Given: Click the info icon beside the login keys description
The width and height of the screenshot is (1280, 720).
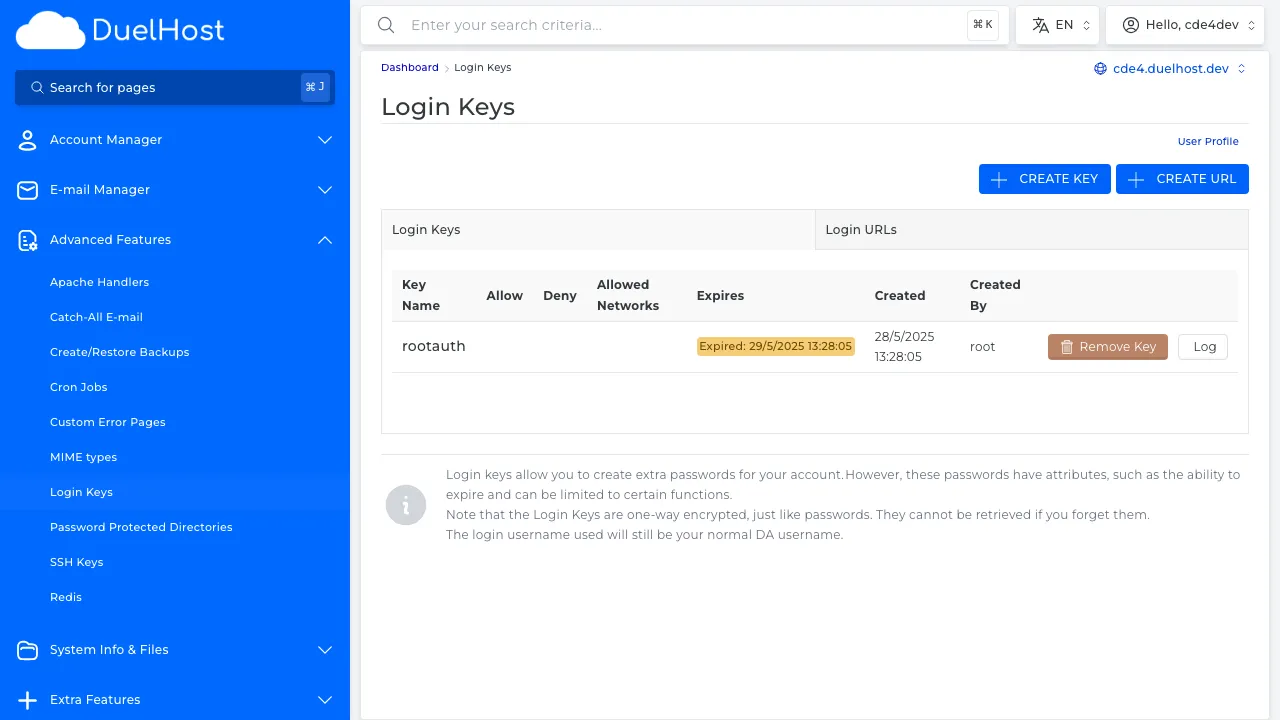Looking at the screenshot, I should tap(406, 505).
